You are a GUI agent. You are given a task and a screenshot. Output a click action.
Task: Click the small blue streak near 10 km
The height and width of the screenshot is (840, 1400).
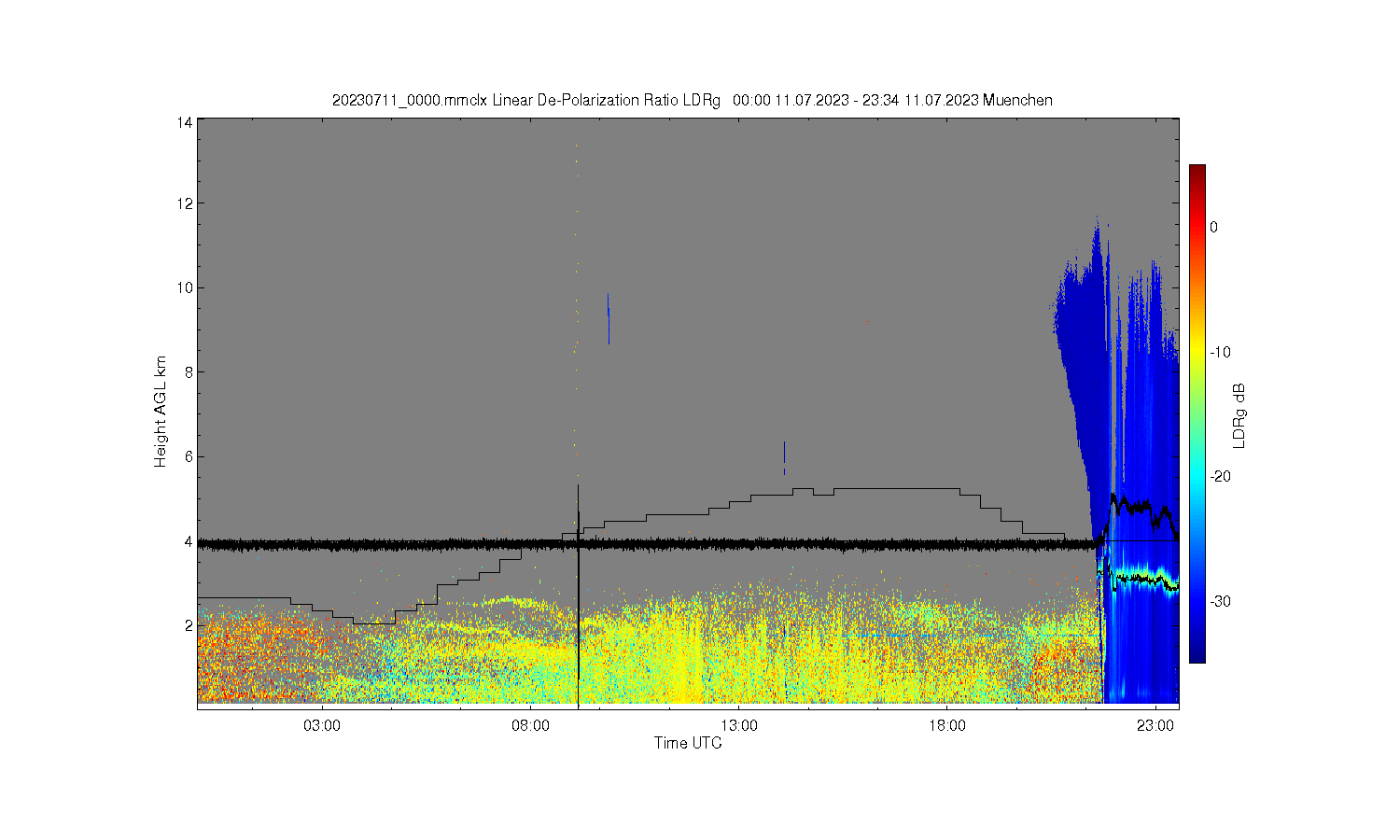[609, 319]
